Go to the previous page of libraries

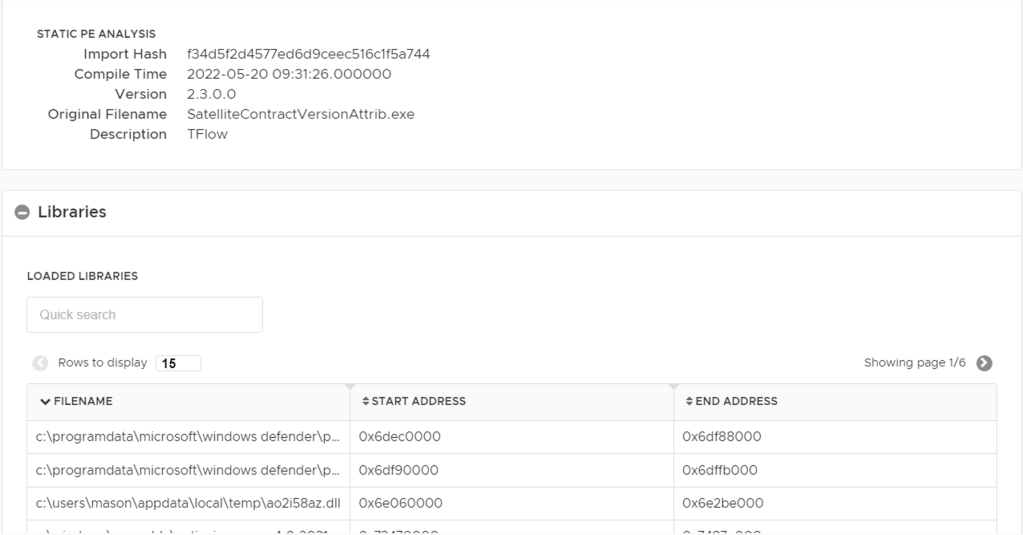point(40,363)
